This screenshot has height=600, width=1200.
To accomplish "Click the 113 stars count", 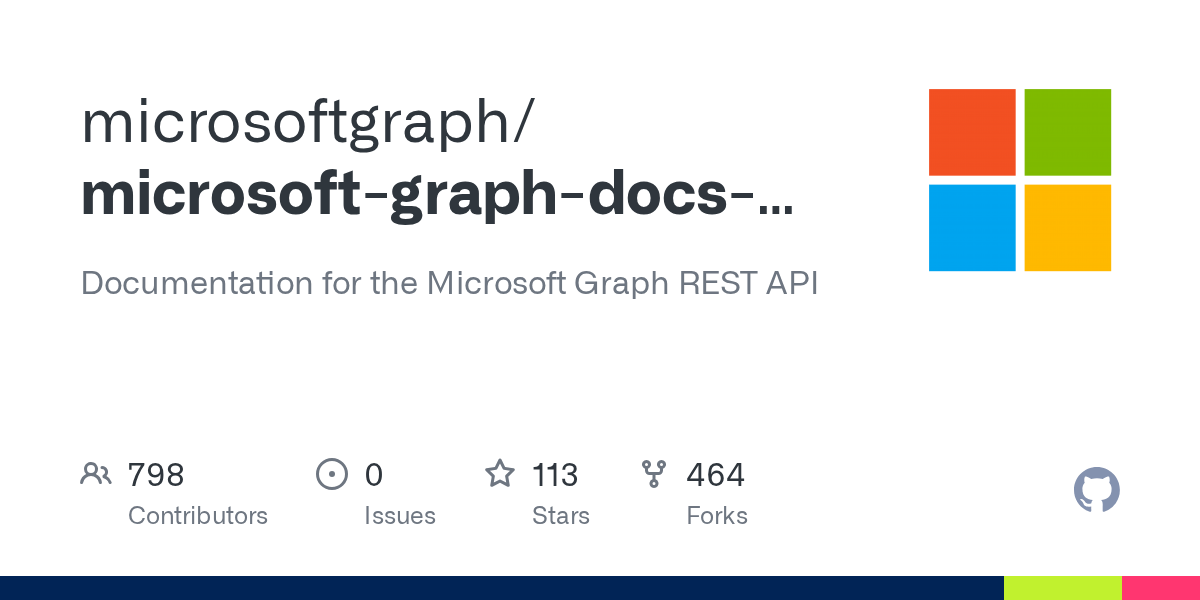I will pyautogui.click(x=555, y=475).
